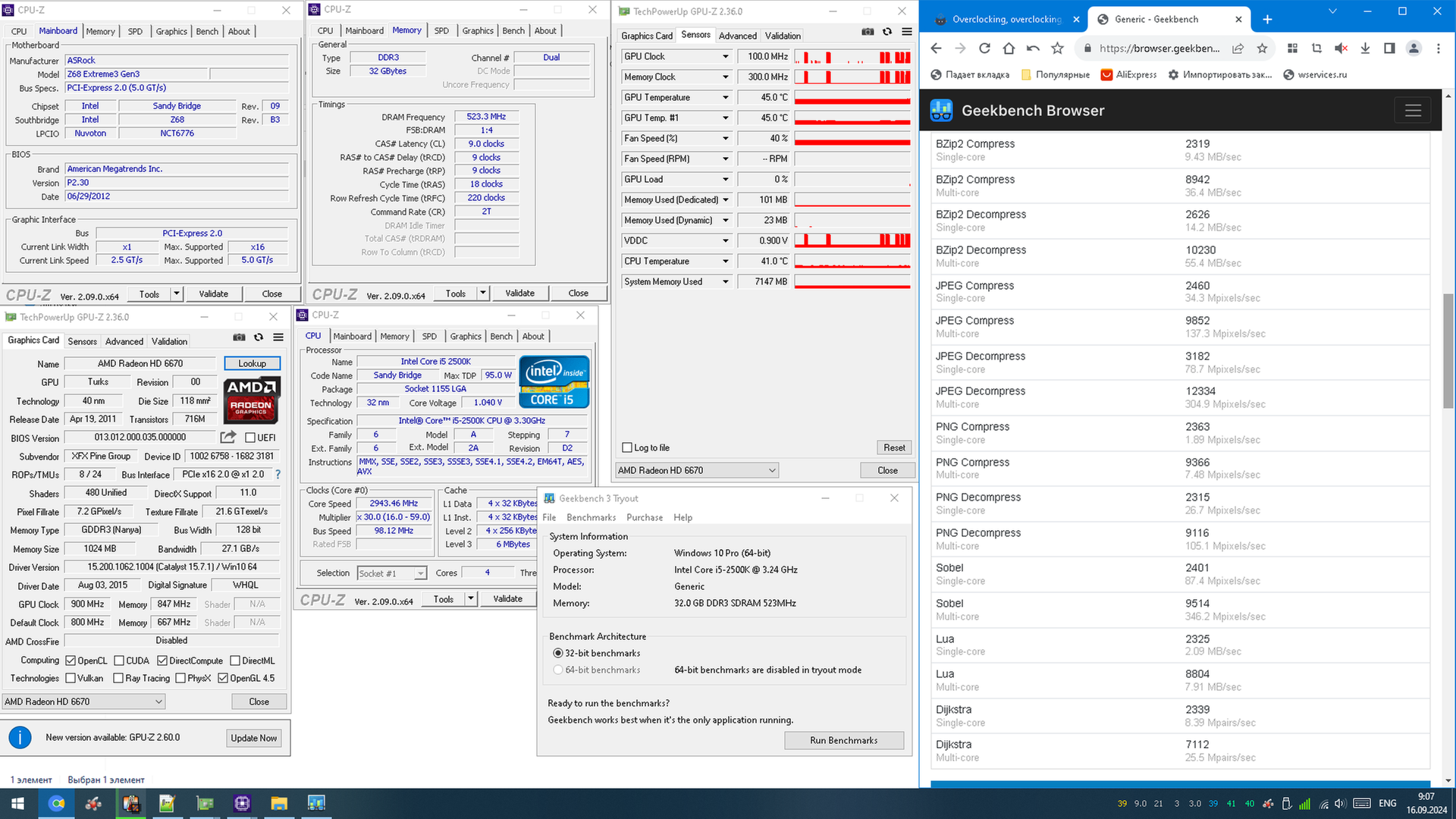
Task: Expand GPU Clock sensor dropdown
Action: (725, 57)
